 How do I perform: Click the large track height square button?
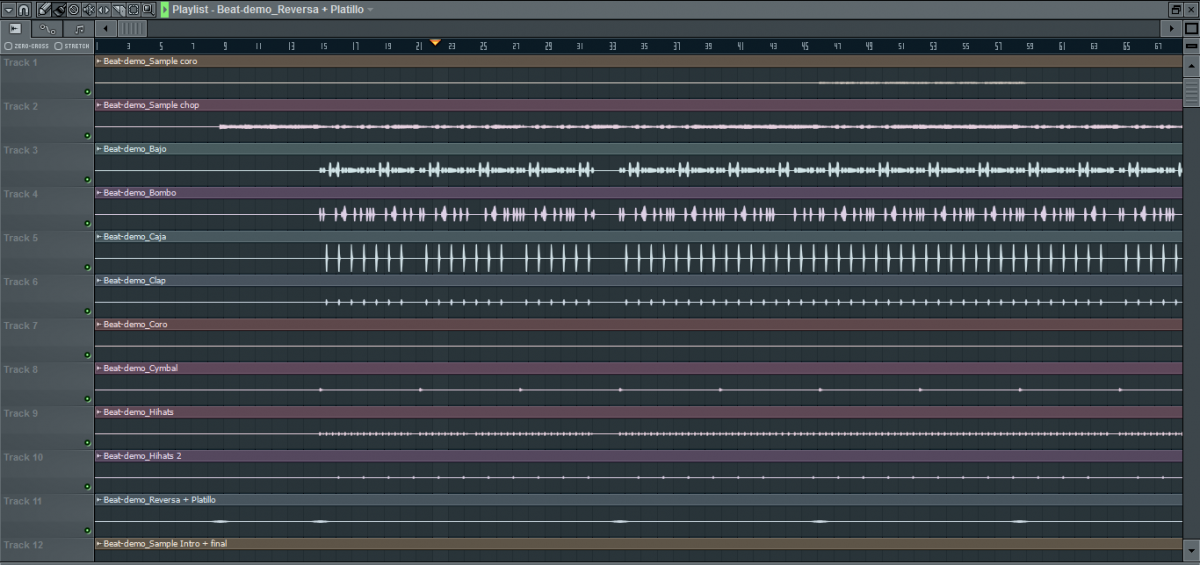(x=1191, y=28)
